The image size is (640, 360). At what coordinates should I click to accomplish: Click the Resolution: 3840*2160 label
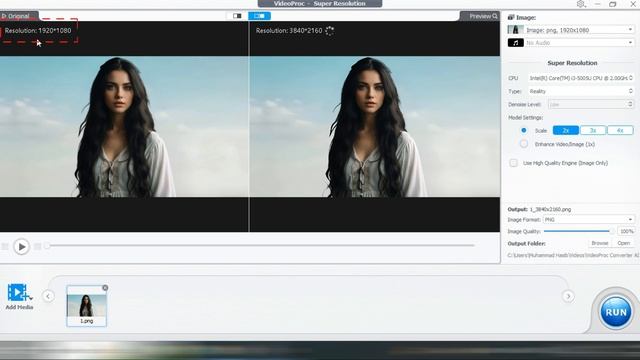(289, 31)
